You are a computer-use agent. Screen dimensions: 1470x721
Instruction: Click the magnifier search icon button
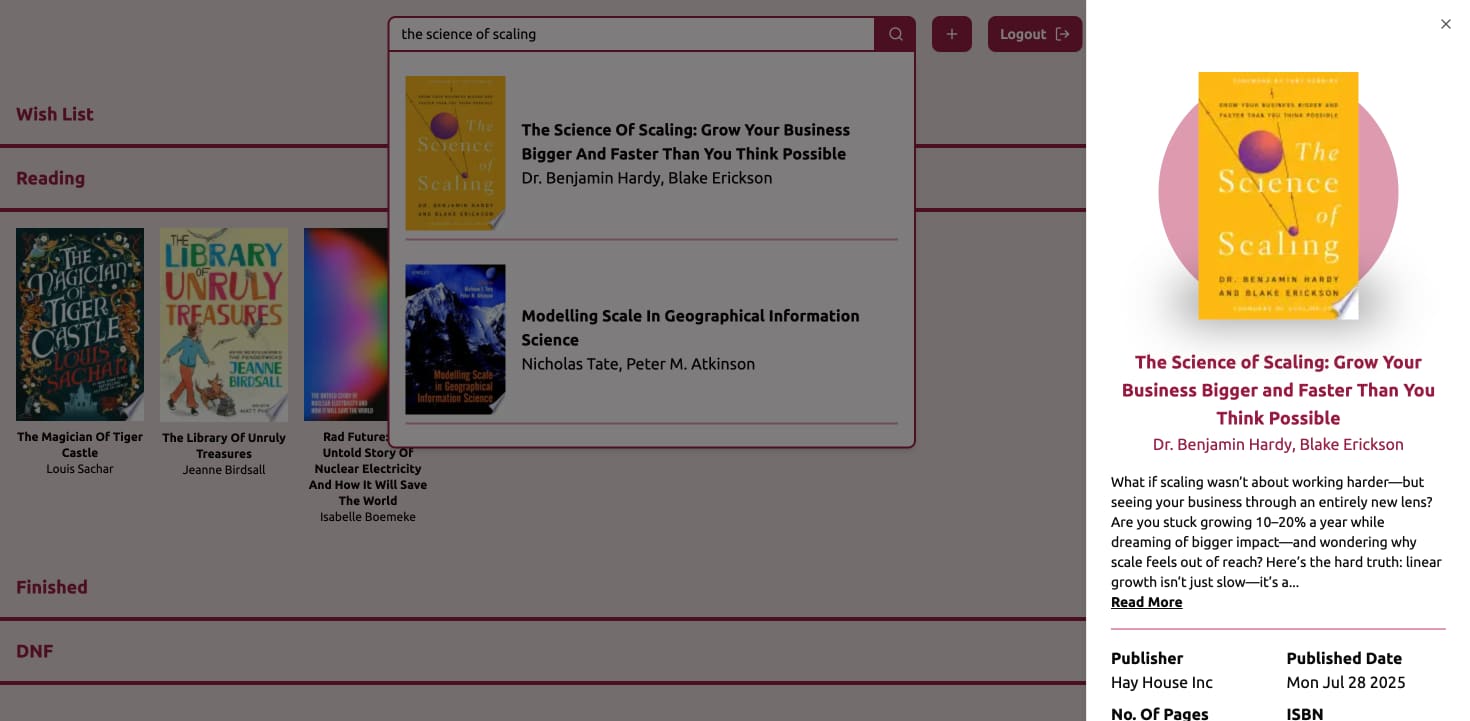895,34
